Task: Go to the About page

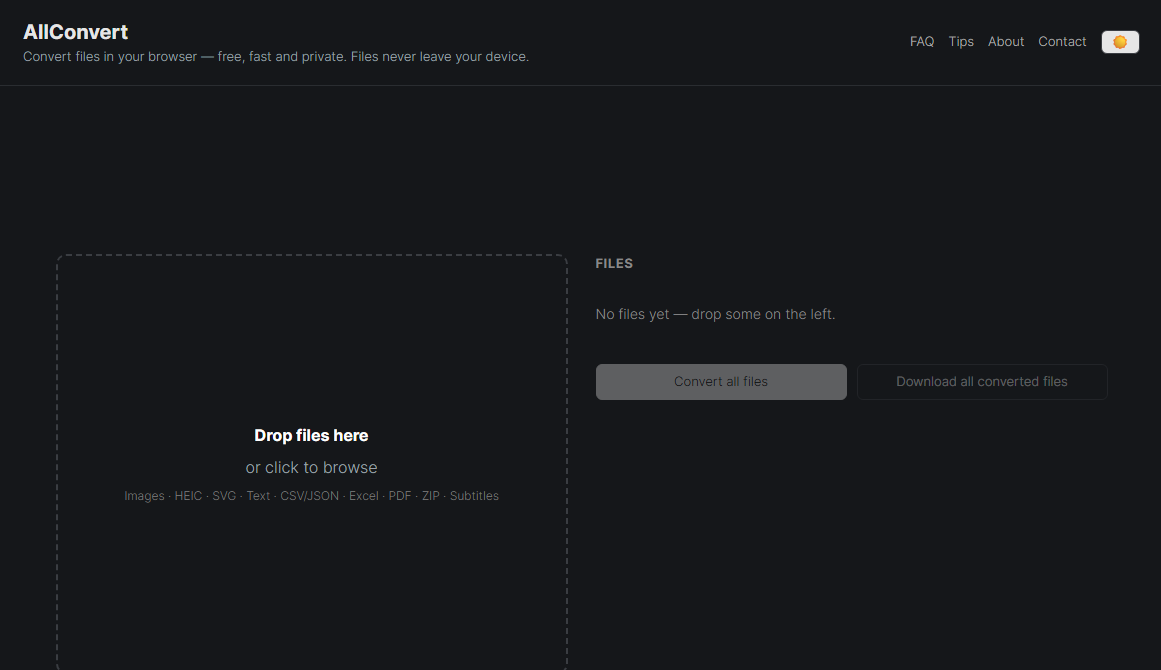Action: click(1006, 42)
